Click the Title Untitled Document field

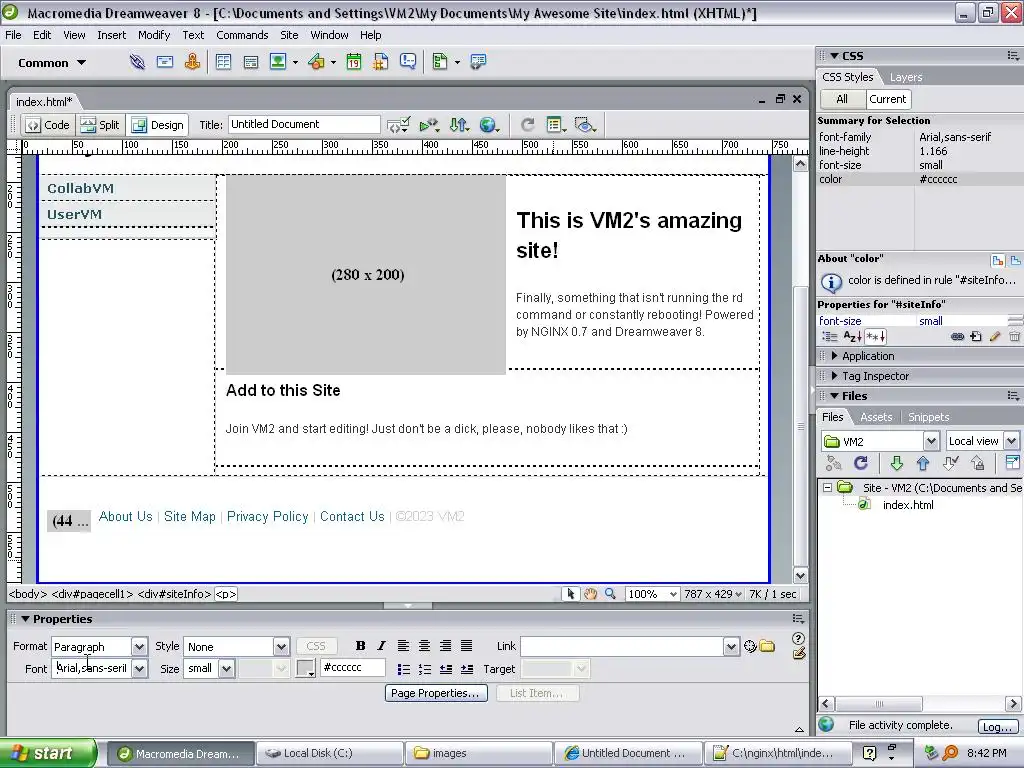304,125
